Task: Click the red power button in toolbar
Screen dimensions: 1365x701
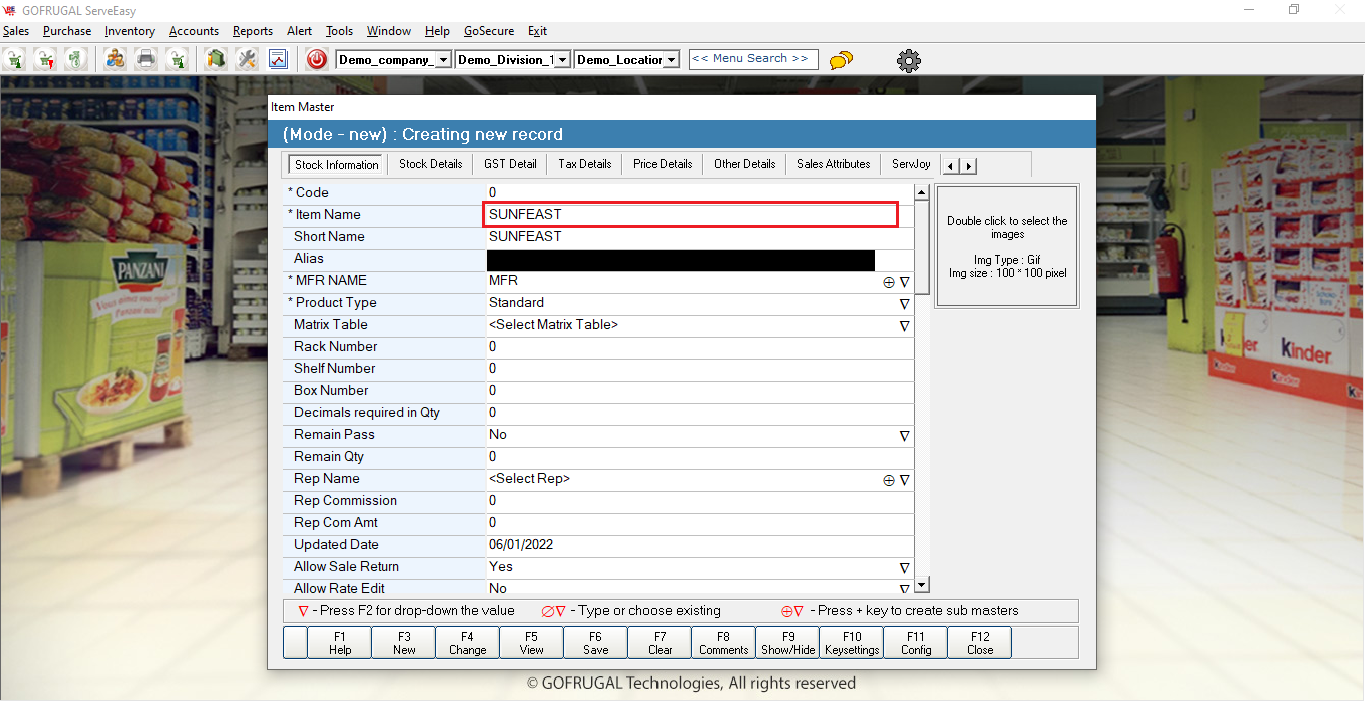Action: tap(317, 59)
